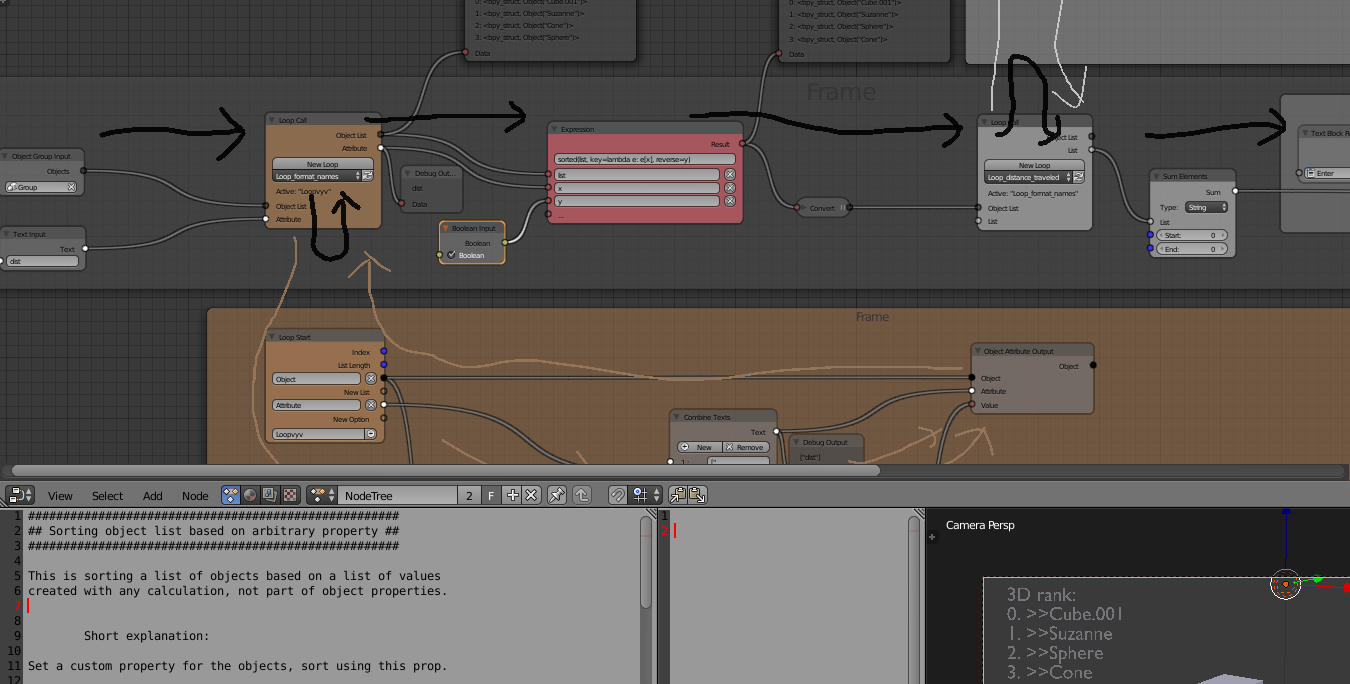Toggle fake user F for NodeTree
Screen dimensions: 1350x684
tap(491, 495)
